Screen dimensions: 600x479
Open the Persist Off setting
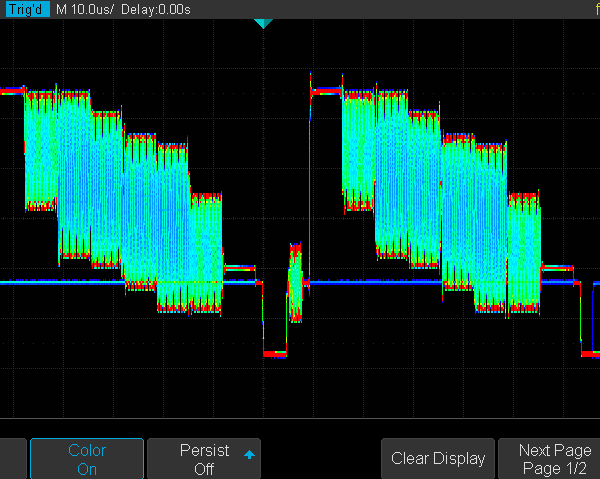pos(204,459)
